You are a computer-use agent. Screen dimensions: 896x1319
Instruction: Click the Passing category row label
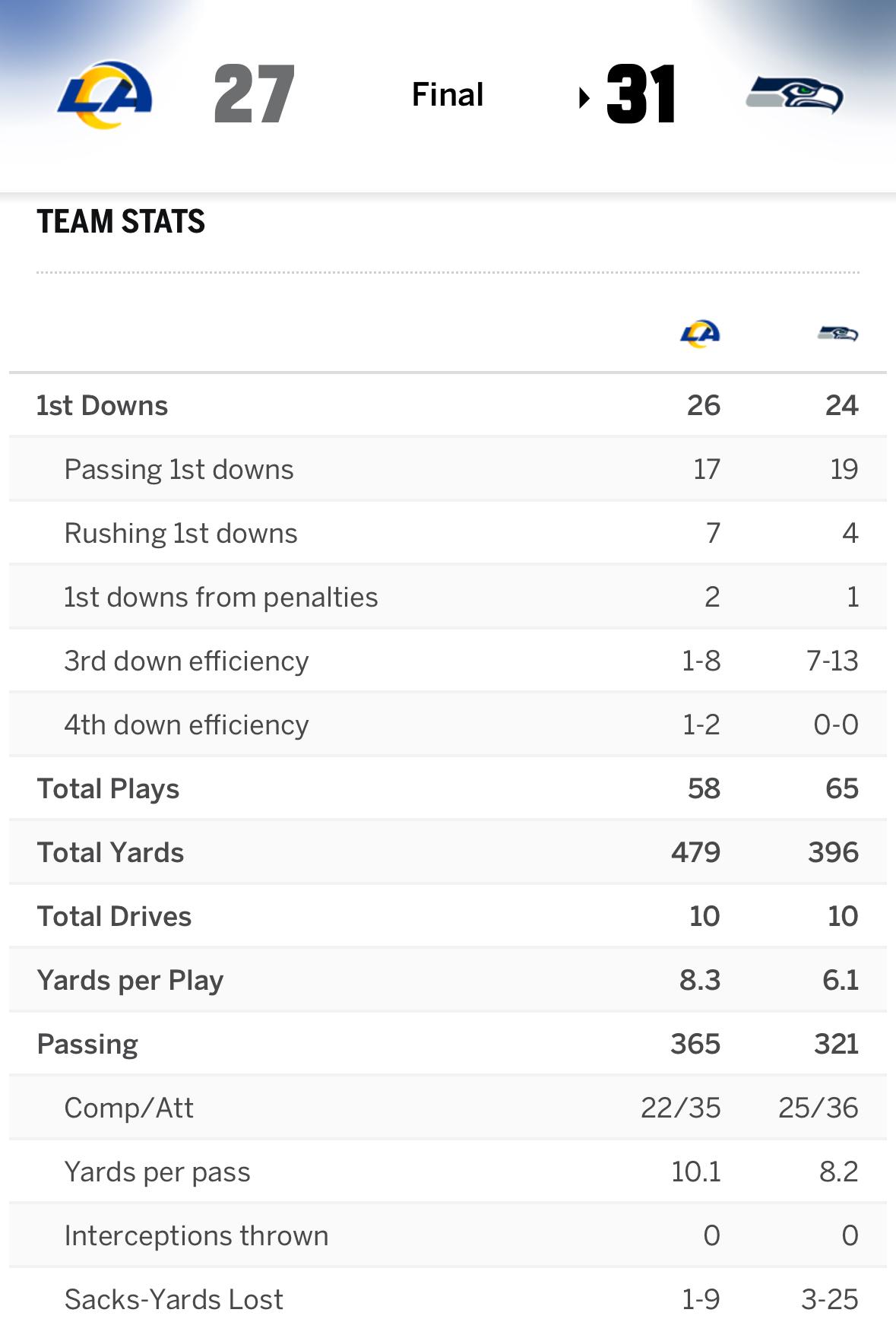point(87,1045)
